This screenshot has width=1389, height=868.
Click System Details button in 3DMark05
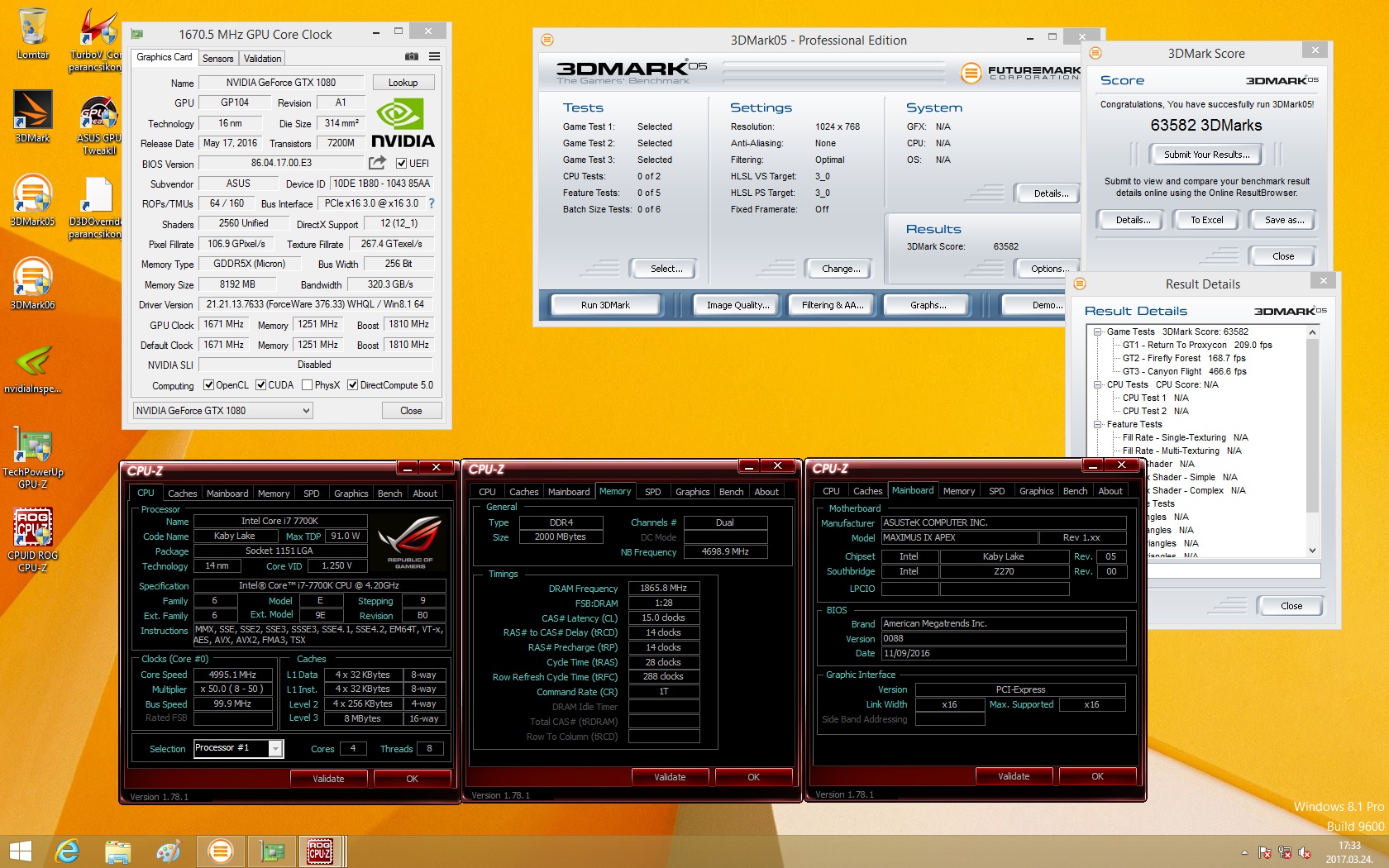(x=1048, y=193)
